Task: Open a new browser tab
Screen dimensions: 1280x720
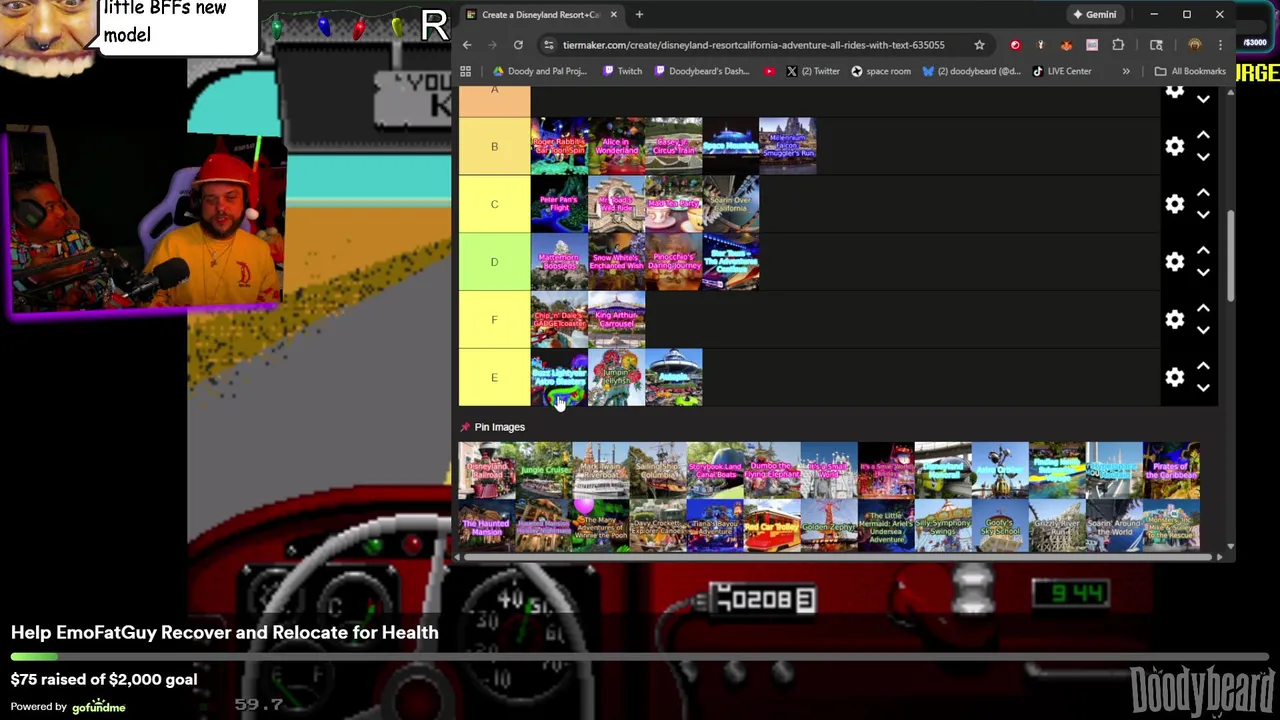Action: coord(639,14)
